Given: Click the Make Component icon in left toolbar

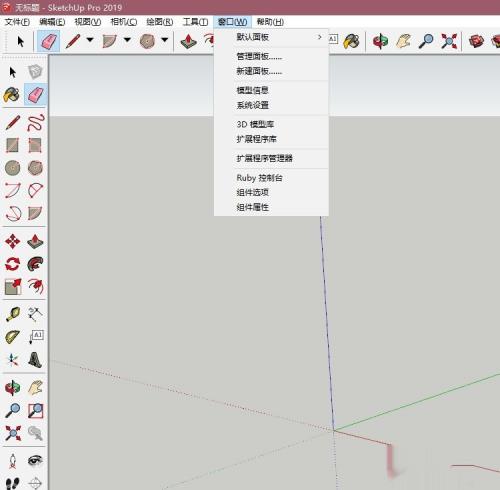Looking at the screenshot, I should 35,72.
